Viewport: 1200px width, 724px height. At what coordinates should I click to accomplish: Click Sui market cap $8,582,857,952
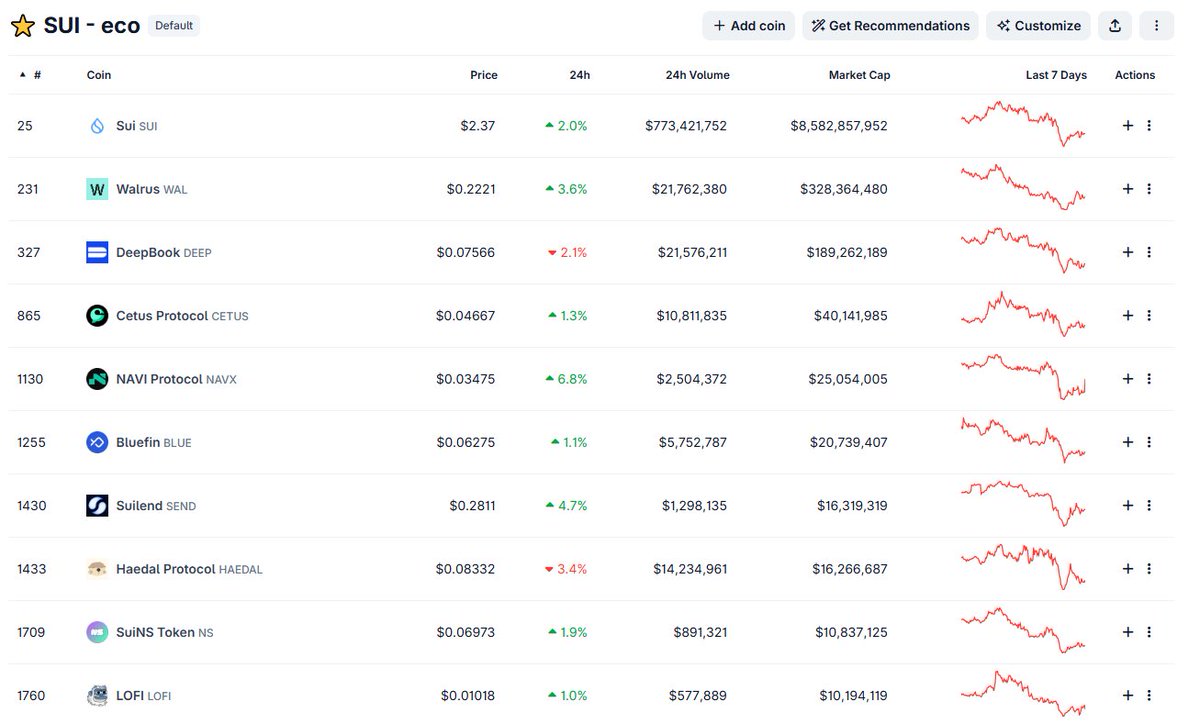point(839,126)
